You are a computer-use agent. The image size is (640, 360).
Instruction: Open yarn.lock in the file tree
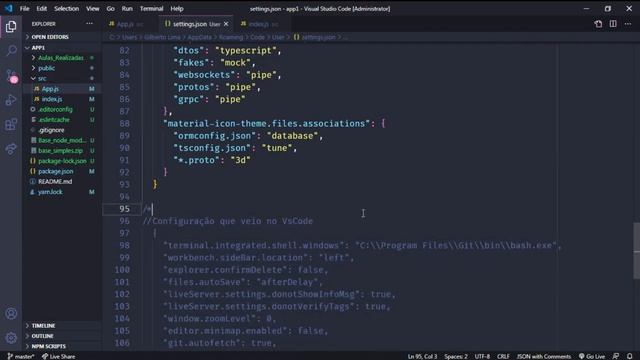tap(61, 192)
